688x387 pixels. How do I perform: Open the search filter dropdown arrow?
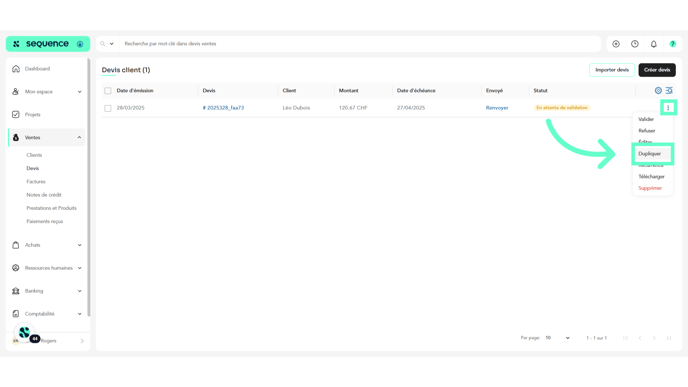(111, 44)
